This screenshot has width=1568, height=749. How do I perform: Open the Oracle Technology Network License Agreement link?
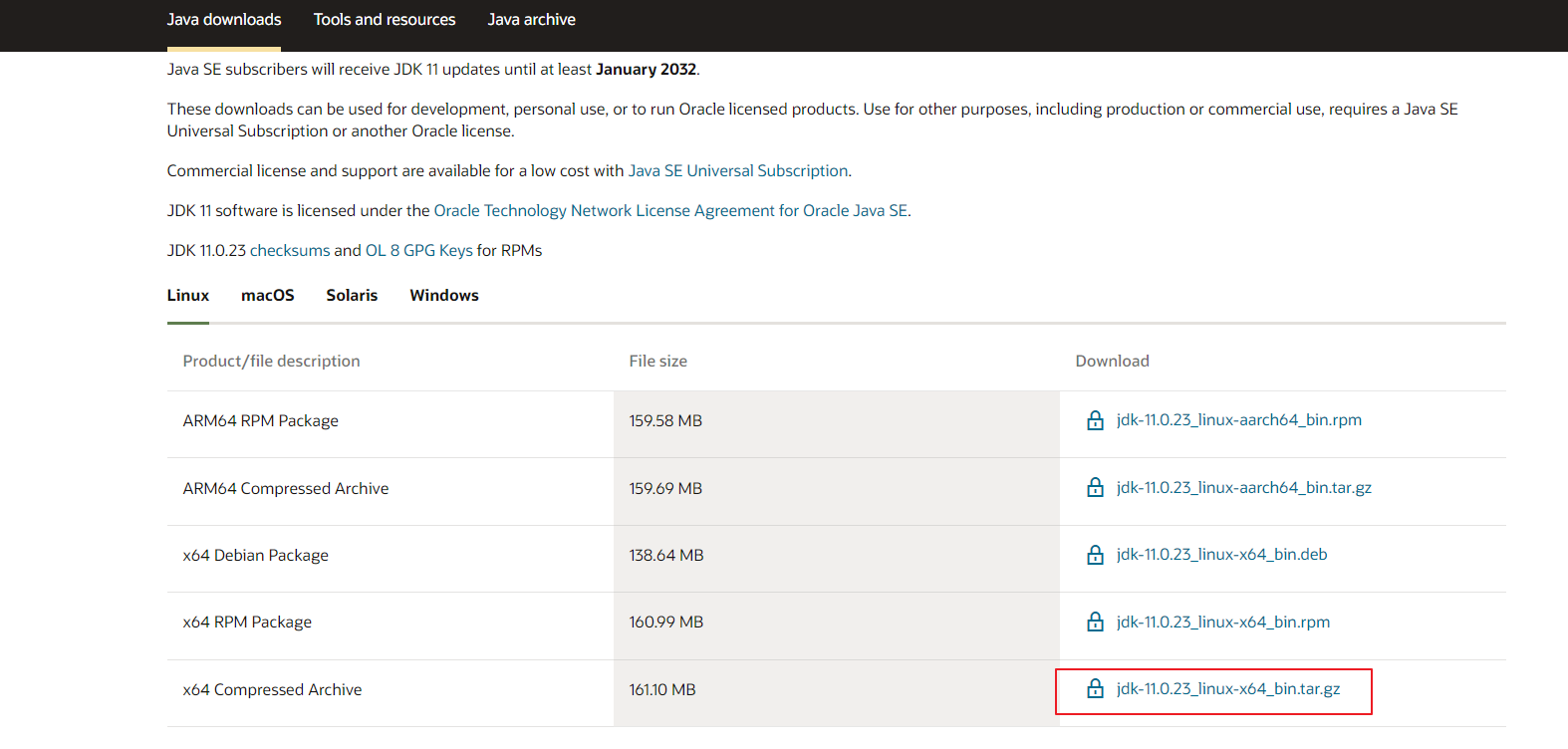(670, 211)
